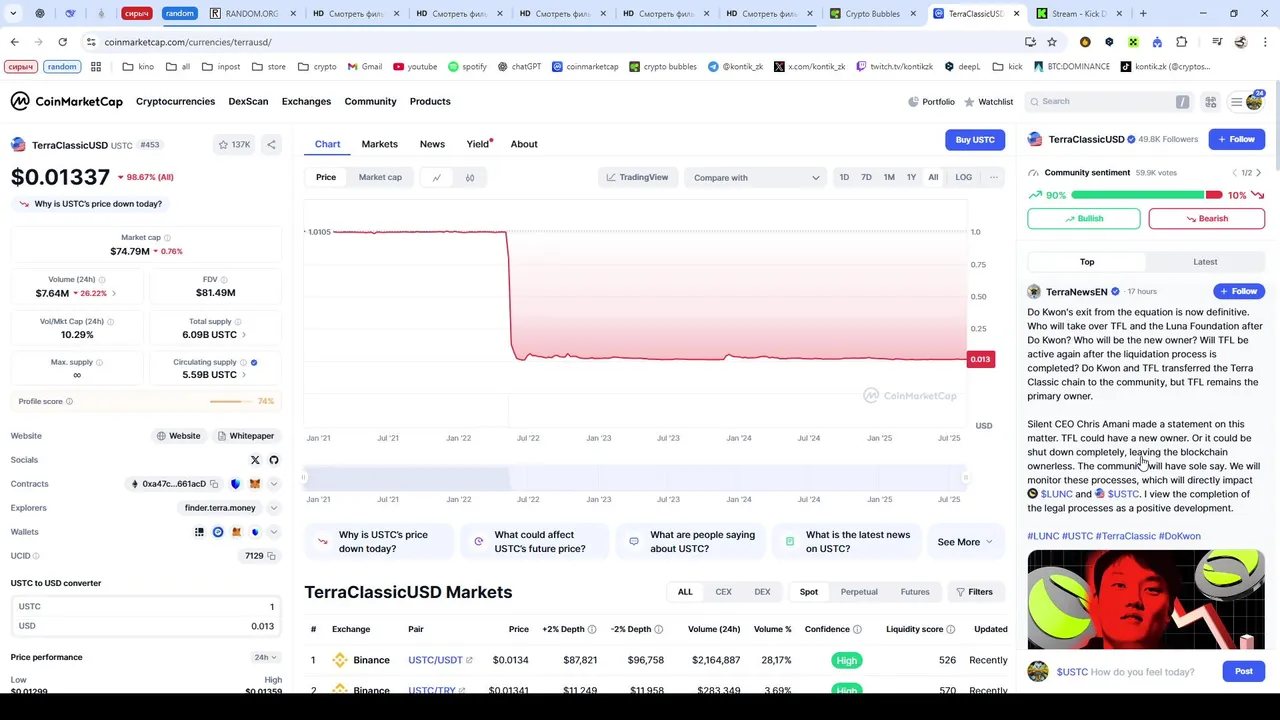Open the Cryptocurrencies menu

coord(175,101)
